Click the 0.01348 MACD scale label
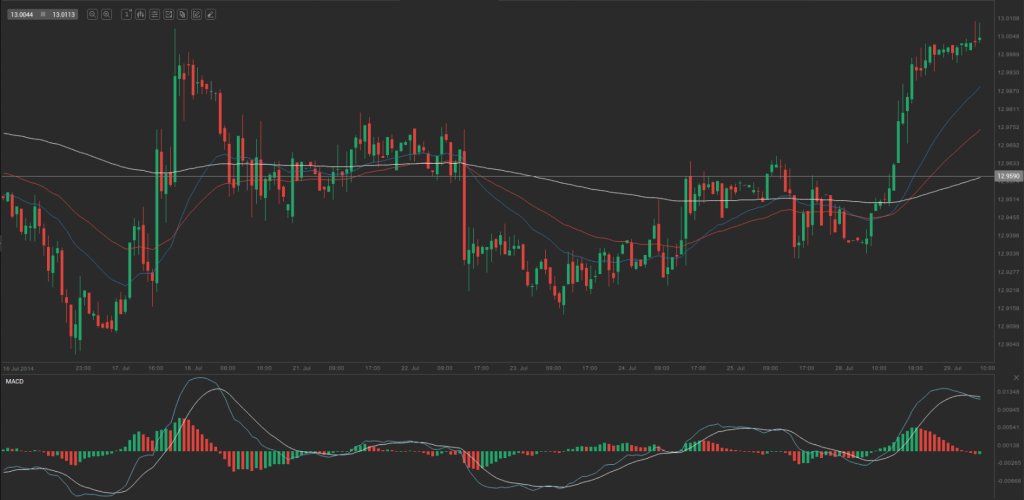The width and height of the screenshot is (1024, 500). pos(1006,392)
